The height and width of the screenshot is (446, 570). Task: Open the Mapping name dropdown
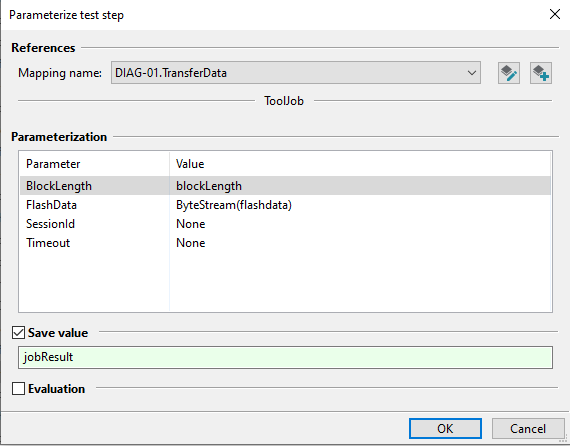pyautogui.click(x=296, y=73)
